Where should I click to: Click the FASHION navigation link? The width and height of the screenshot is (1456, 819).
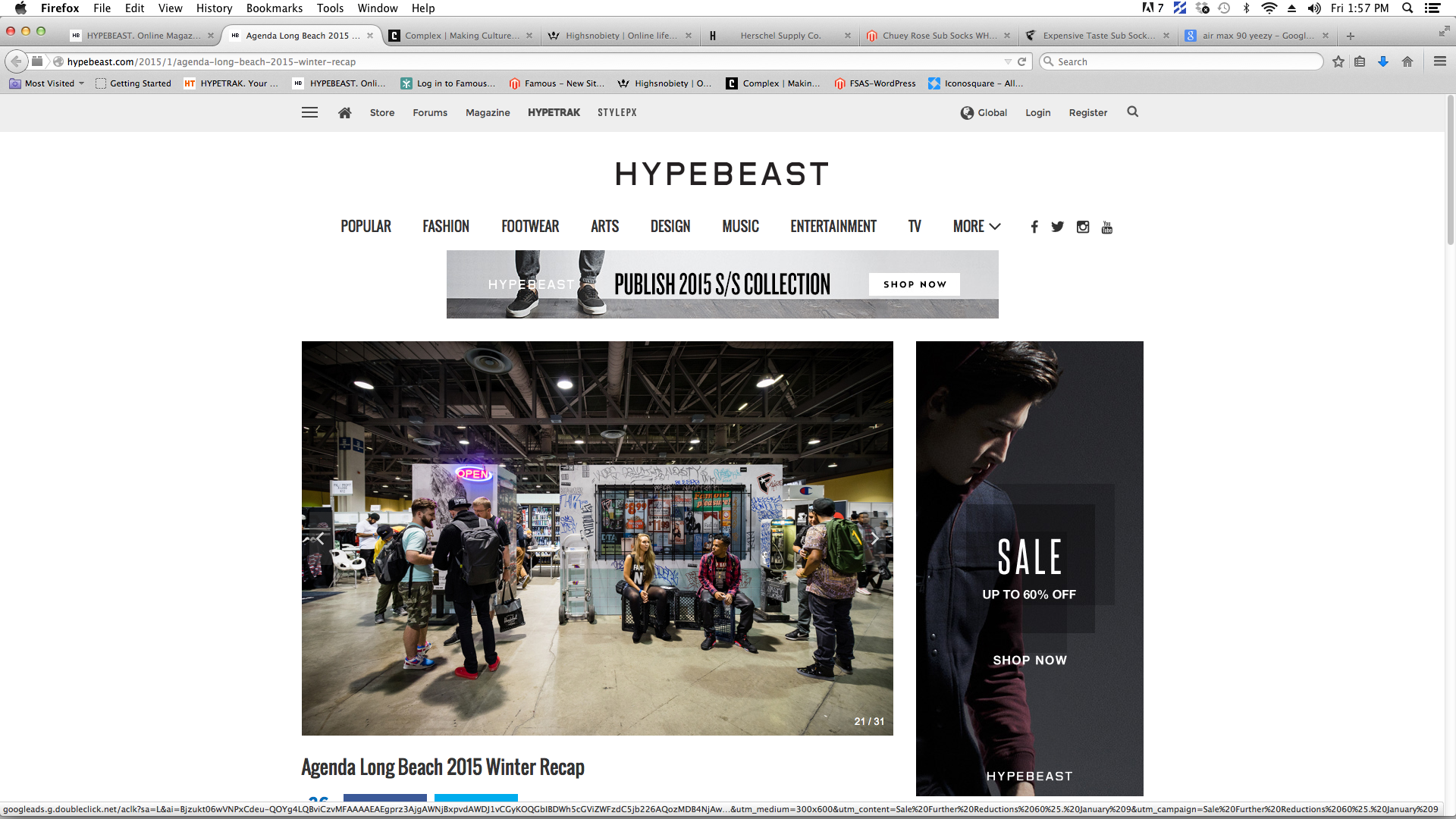(x=446, y=226)
